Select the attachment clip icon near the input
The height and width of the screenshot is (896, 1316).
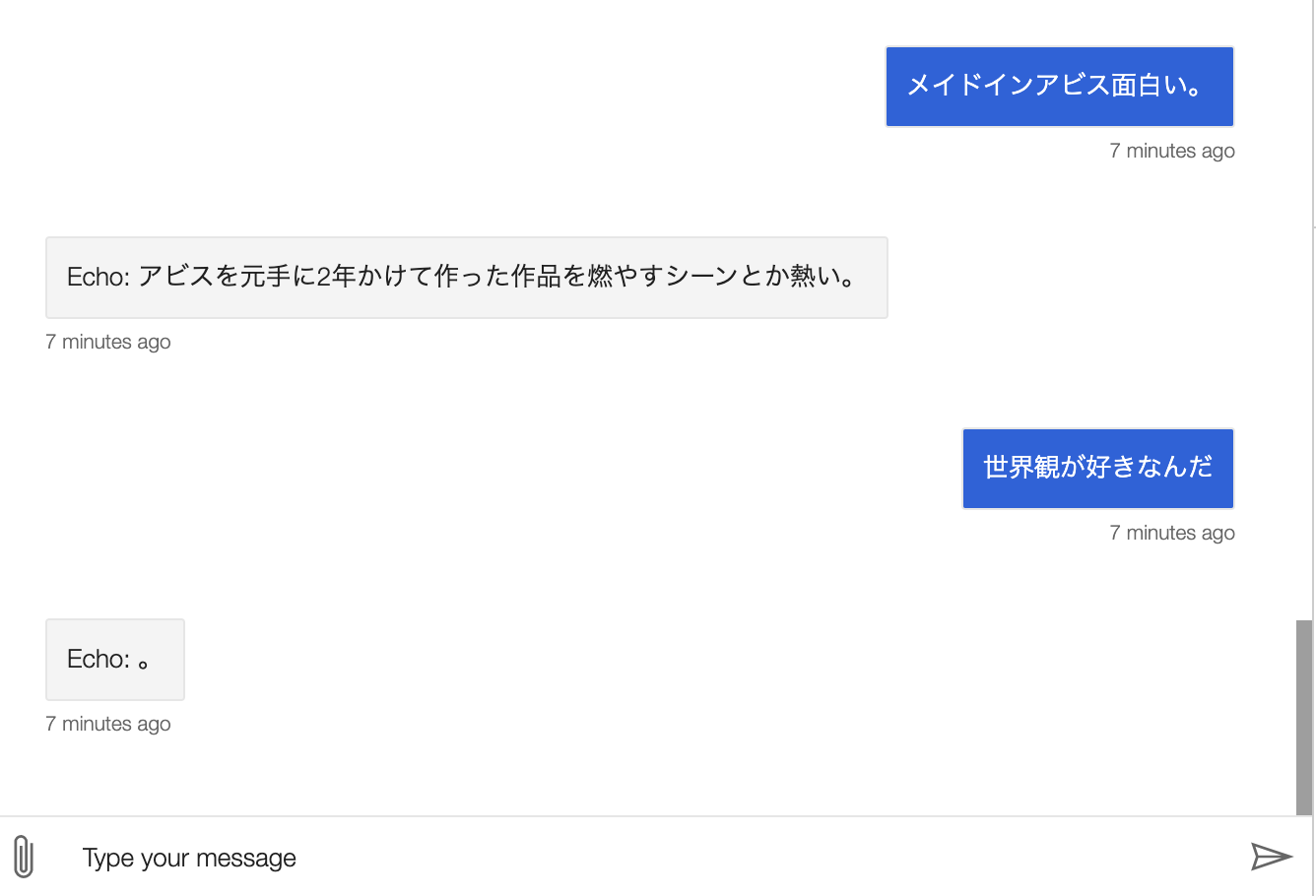tap(24, 857)
